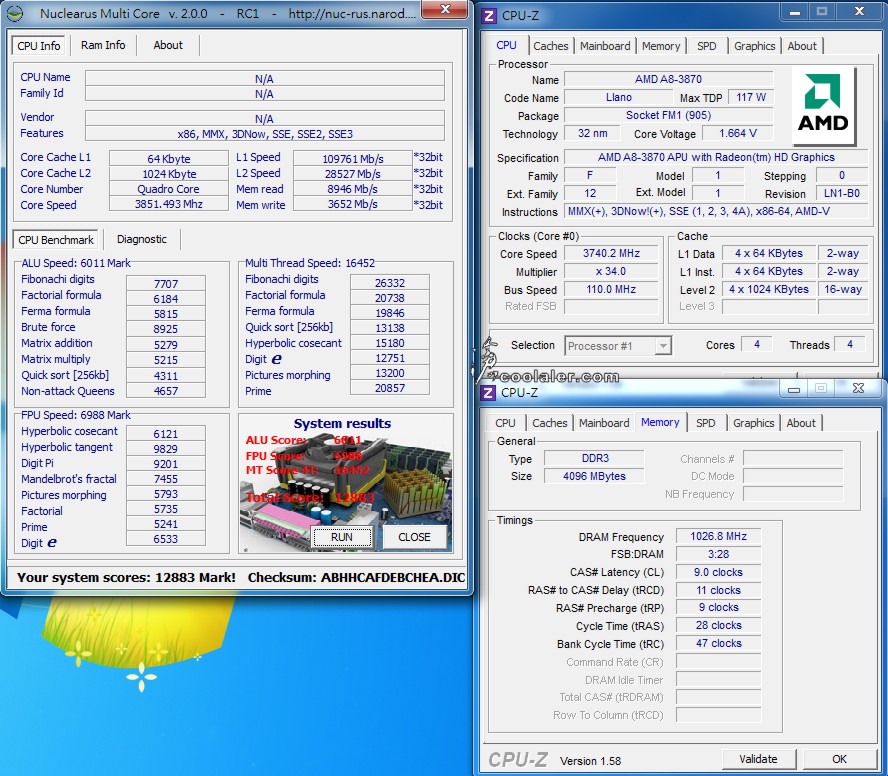Click the Bus Speed value 110.0 MHz
Viewport: 888px width, 776px height.
(612, 289)
